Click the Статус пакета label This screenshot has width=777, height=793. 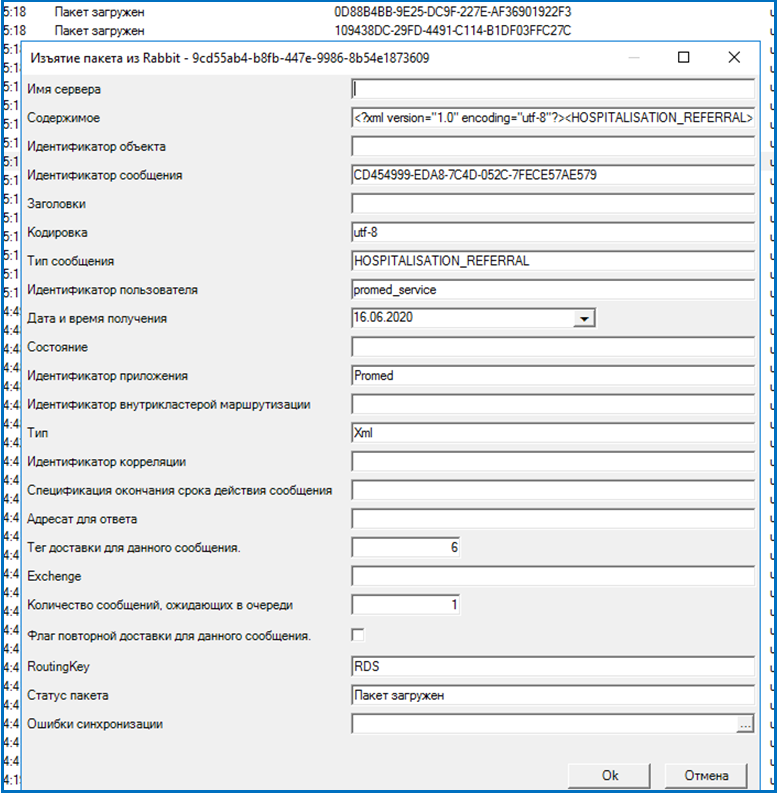click(68, 695)
